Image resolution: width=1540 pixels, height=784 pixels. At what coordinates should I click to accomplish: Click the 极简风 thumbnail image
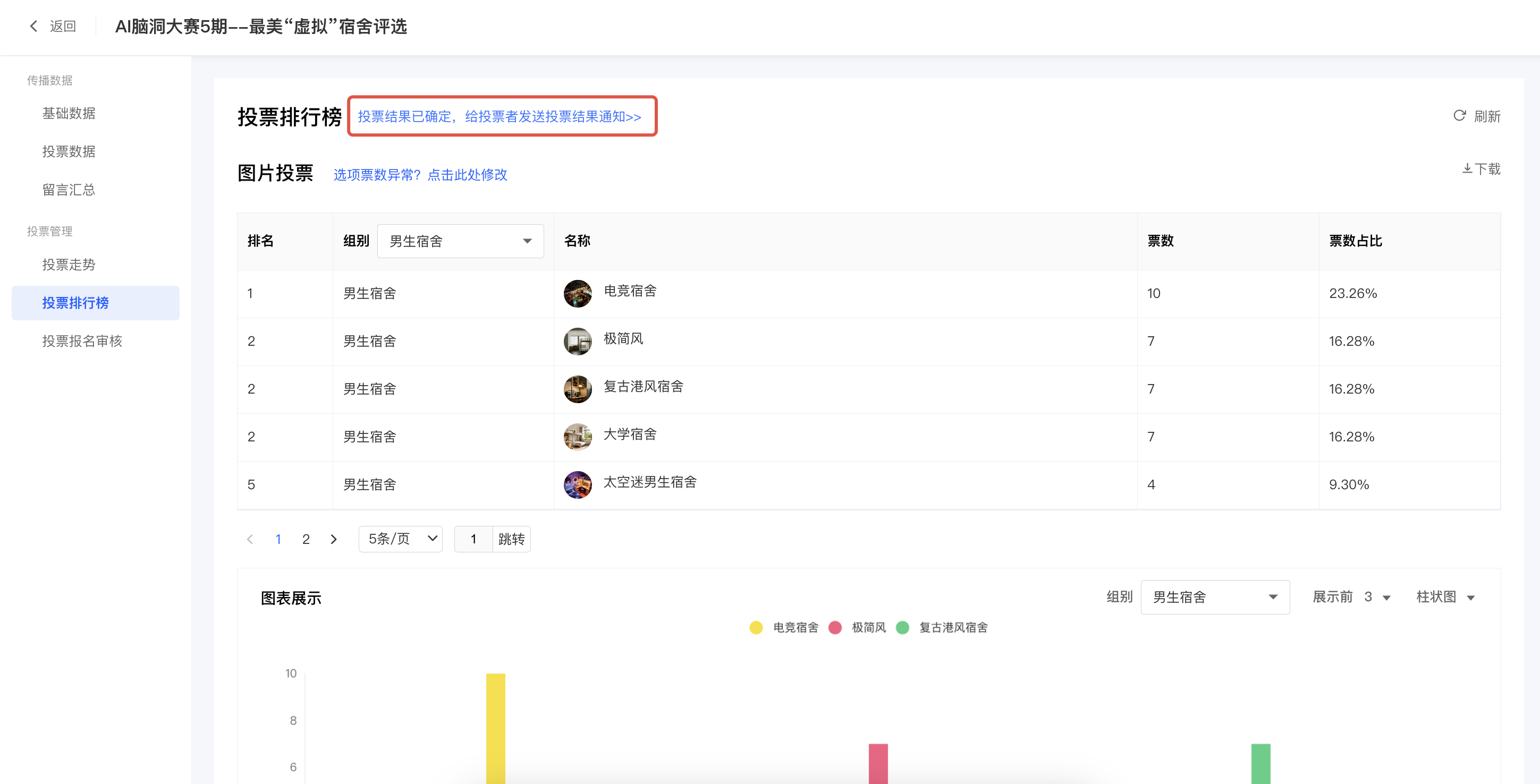(578, 341)
